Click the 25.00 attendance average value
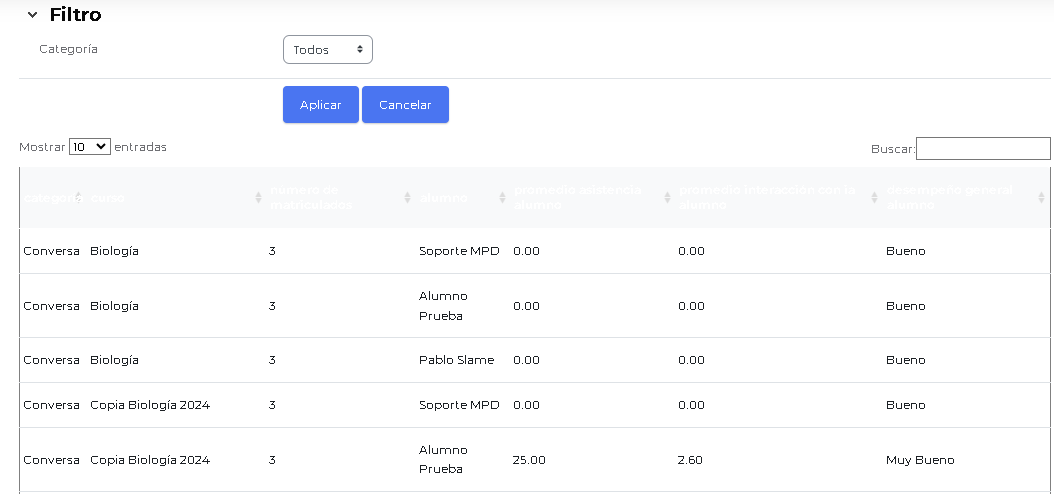 click(529, 460)
